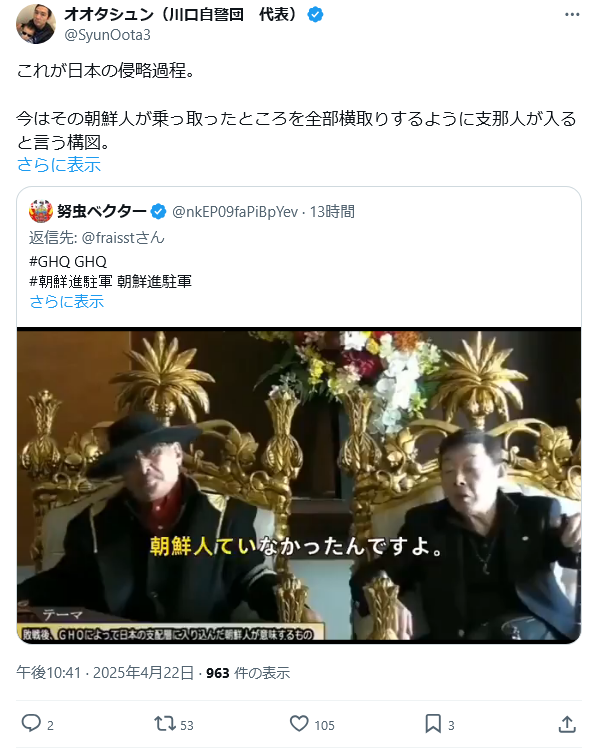Image resolution: width=598 pixels, height=748 pixels.
Task: Bookmark the tweet using the bookmark icon
Action: 433,724
